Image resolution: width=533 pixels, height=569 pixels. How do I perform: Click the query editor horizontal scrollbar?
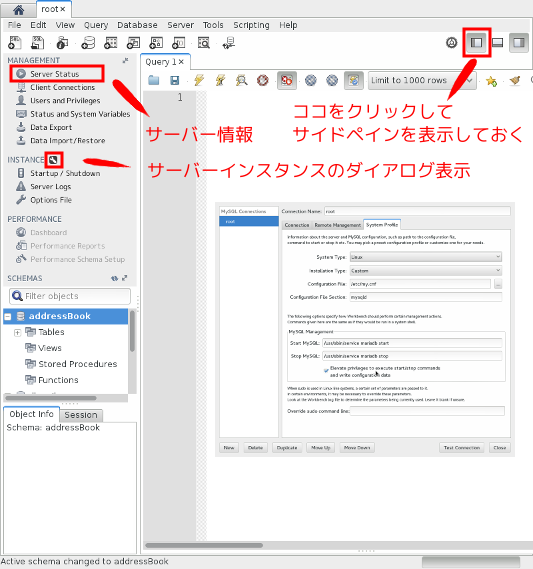(204, 545)
